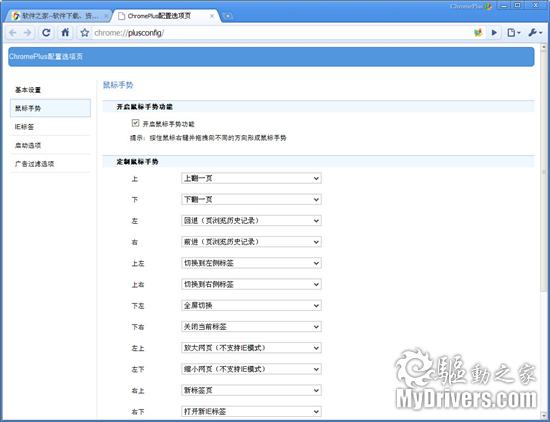Click the 上左 gesture row label
The height and width of the screenshot is (422, 550).
tap(138, 263)
